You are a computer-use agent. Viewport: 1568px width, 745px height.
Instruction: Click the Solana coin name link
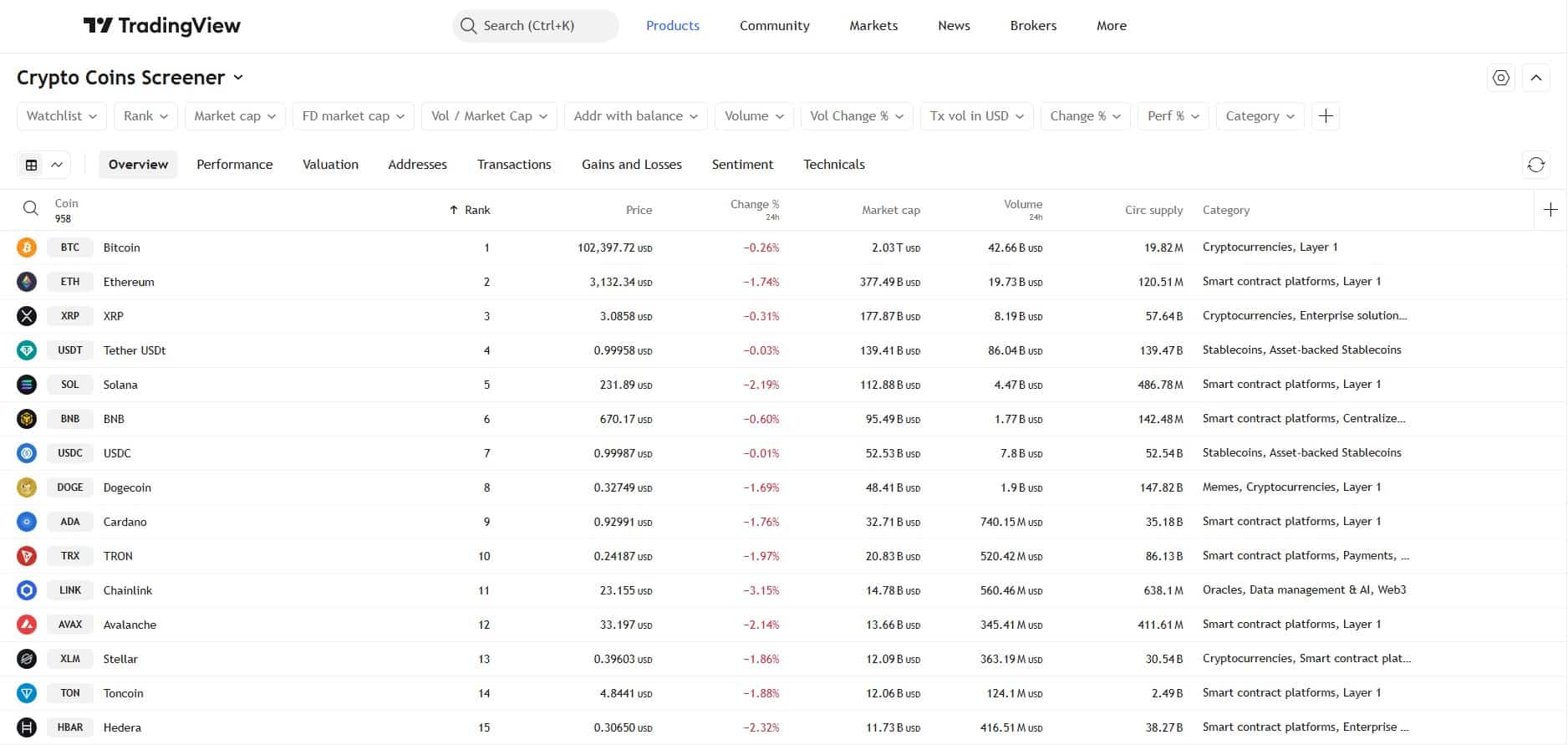pyautogui.click(x=120, y=385)
